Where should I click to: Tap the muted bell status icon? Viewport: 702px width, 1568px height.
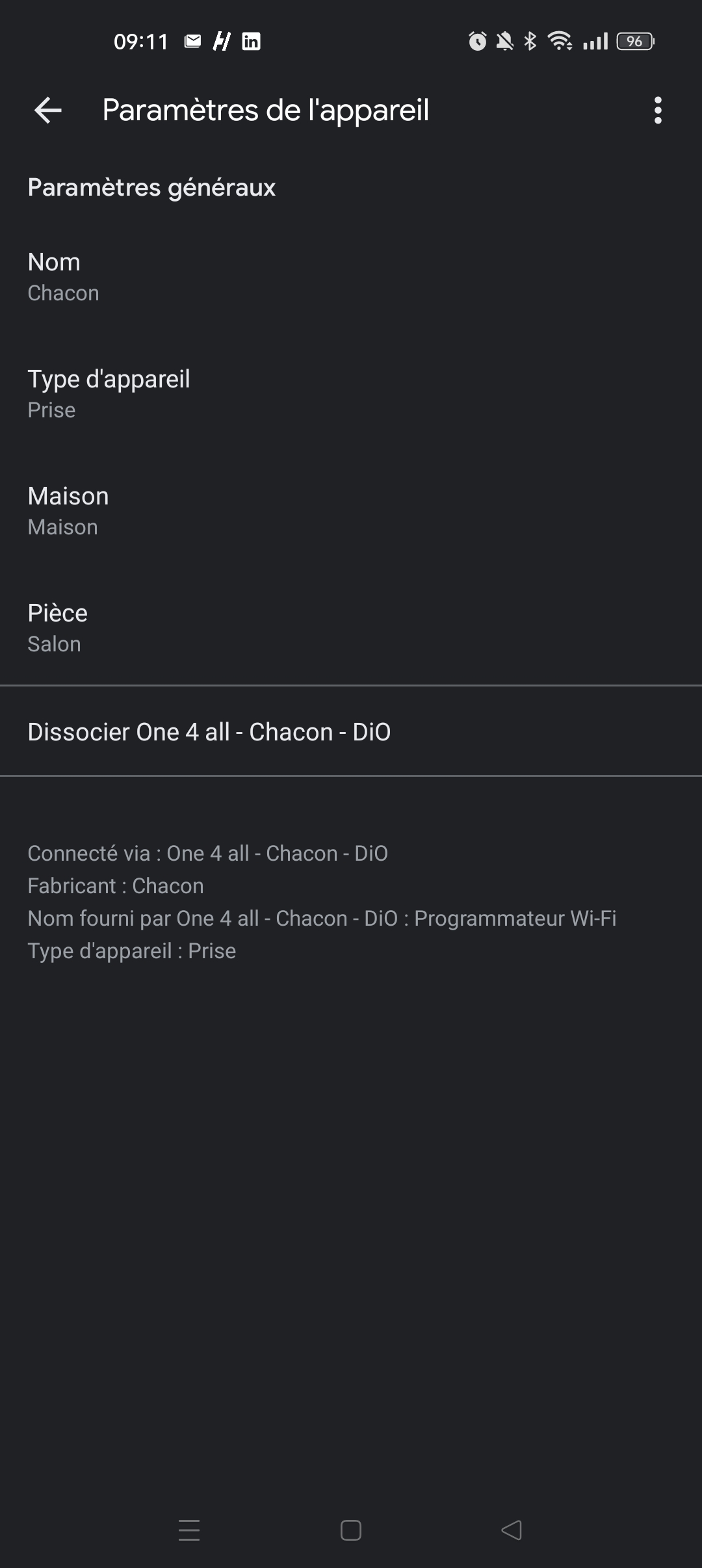coord(504,42)
